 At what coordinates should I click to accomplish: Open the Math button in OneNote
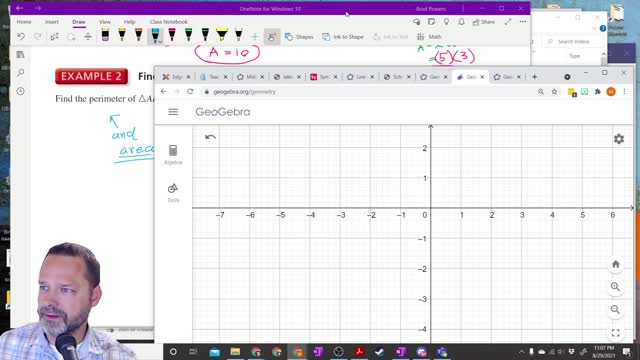pyautogui.click(x=429, y=37)
